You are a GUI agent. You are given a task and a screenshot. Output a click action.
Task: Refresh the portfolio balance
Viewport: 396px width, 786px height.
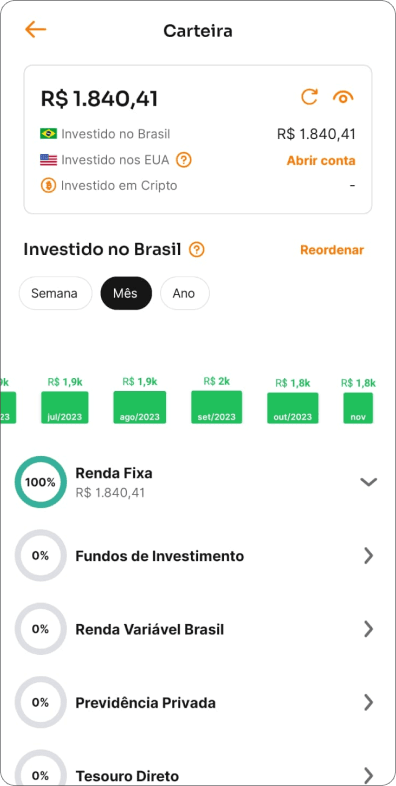[x=309, y=97]
